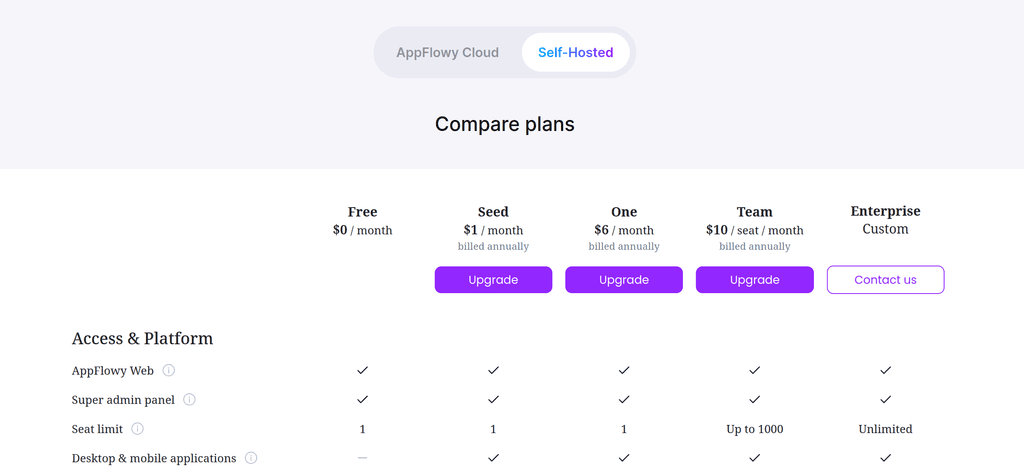
Task: Switch to the AppFlowy Cloud tab
Action: point(447,53)
